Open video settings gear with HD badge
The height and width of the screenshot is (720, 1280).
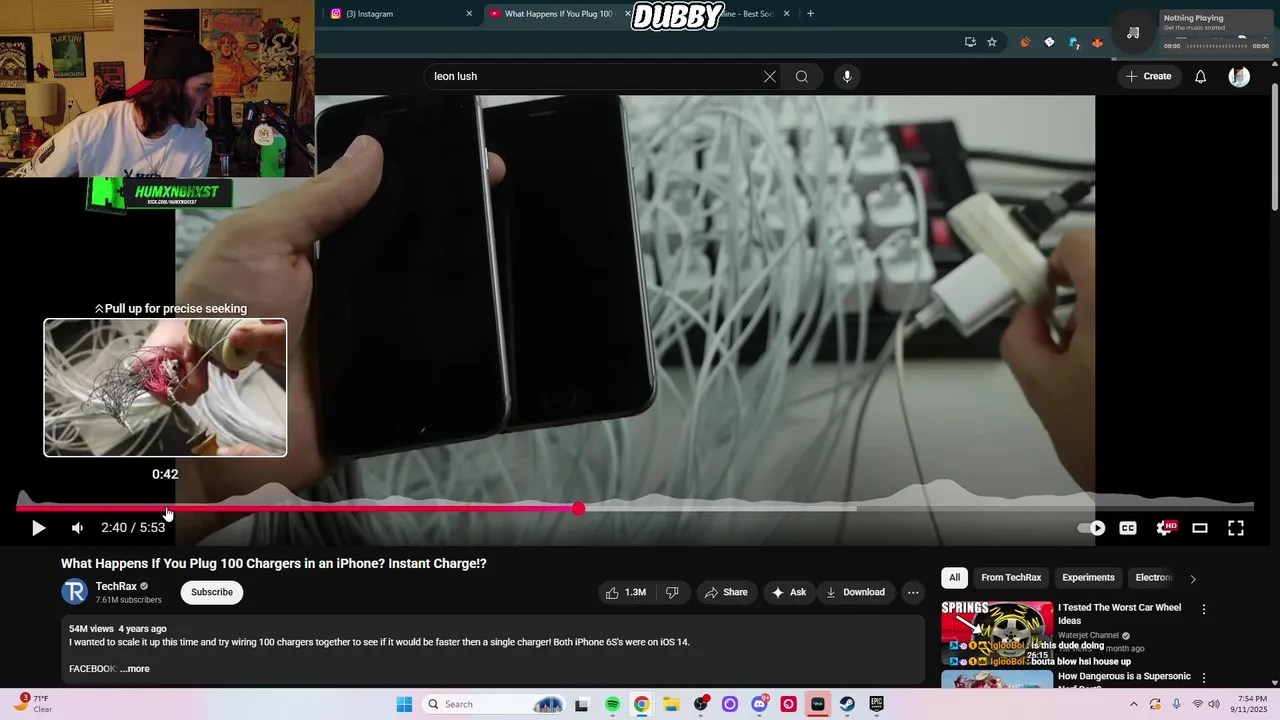pyautogui.click(x=1165, y=528)
